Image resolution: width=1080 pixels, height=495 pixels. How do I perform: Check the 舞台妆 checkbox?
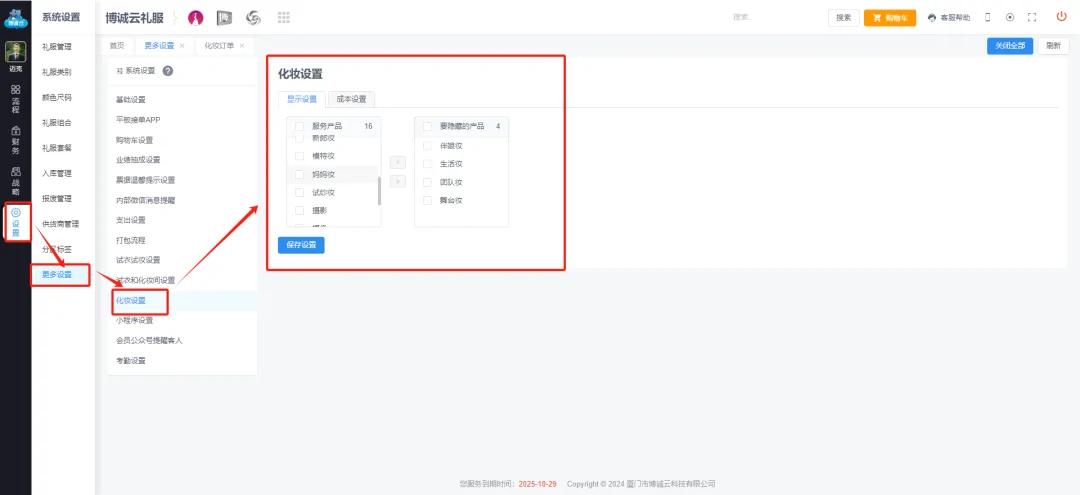pyautogui.click(x=428, y=200)
